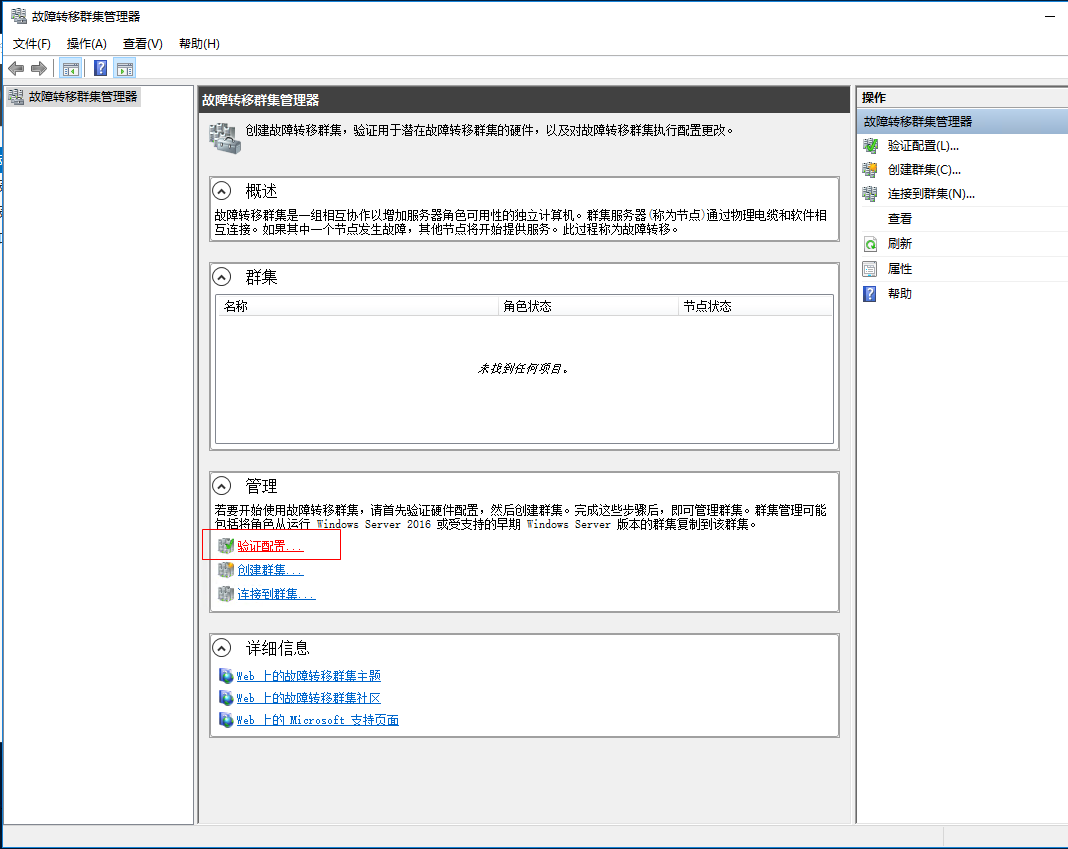Collapse the 详细信息 section
Image resolution: width=1068 pixels, height=849 pixels.
tap(221, 647)
